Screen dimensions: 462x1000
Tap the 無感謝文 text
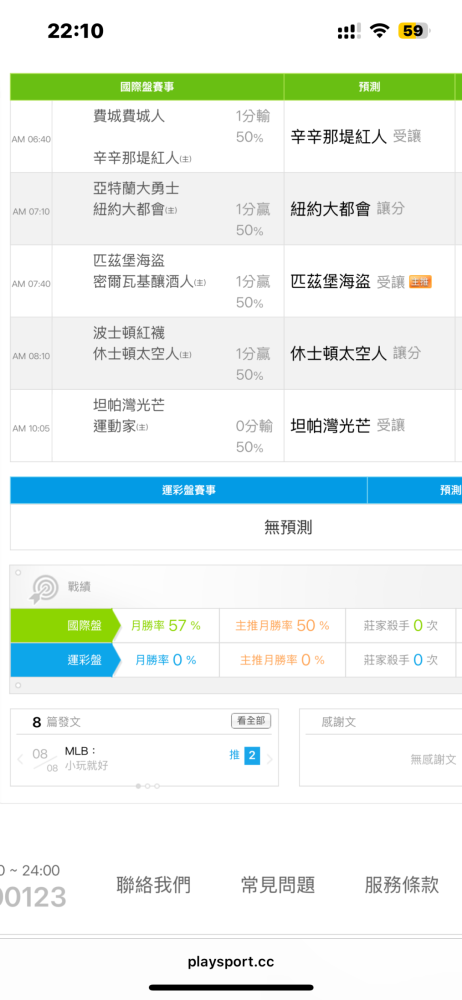pos(433,759)
